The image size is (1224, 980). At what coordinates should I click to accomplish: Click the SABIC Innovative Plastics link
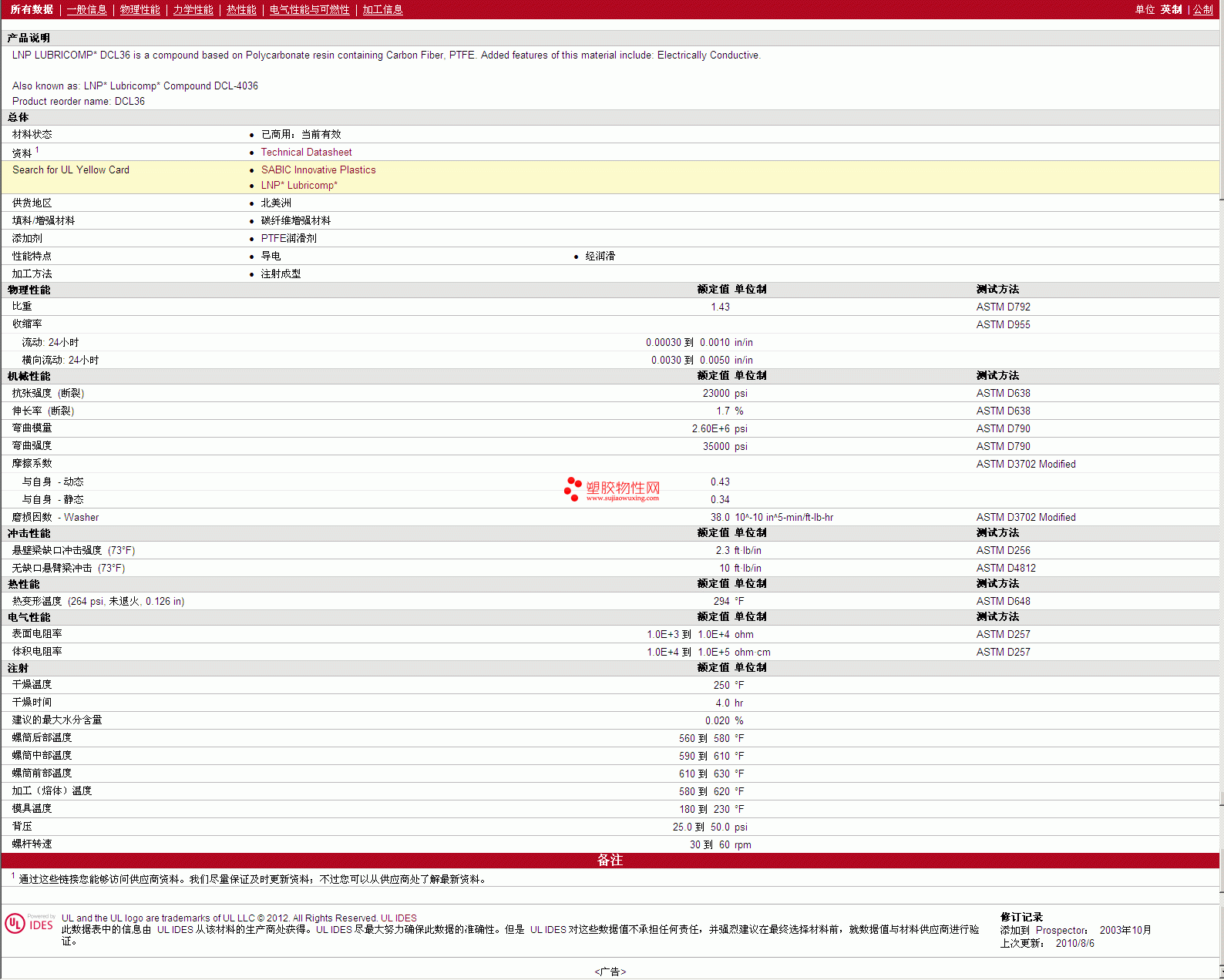click(x=318, y=170)
